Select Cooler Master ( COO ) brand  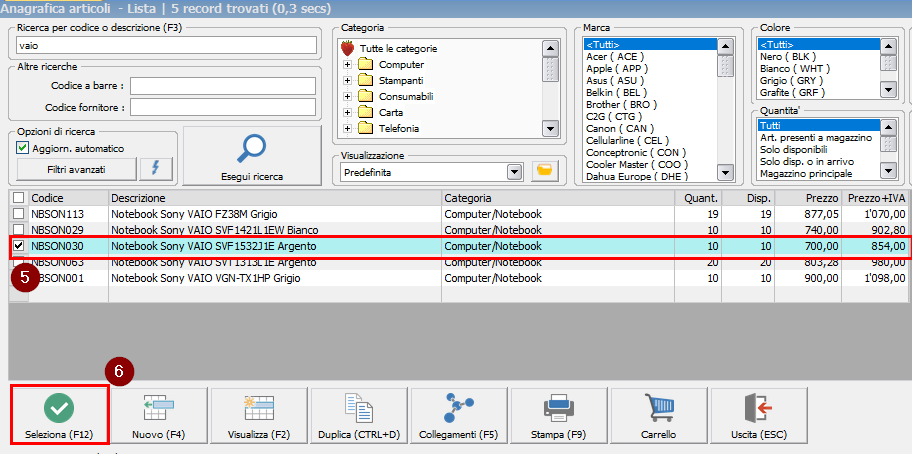(650, 165)
